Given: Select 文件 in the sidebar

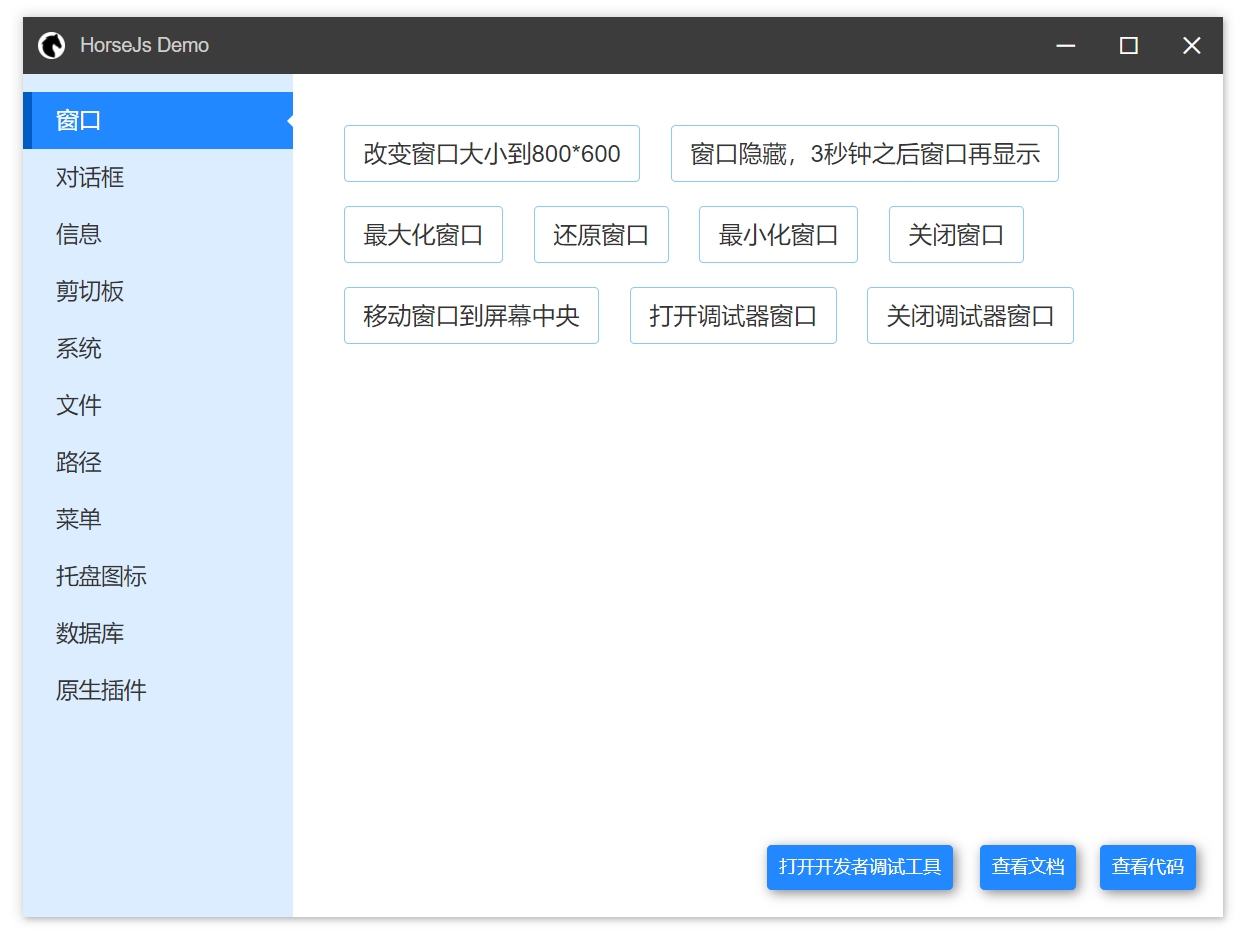Looking at the screenshot, I should click(158, 406).
